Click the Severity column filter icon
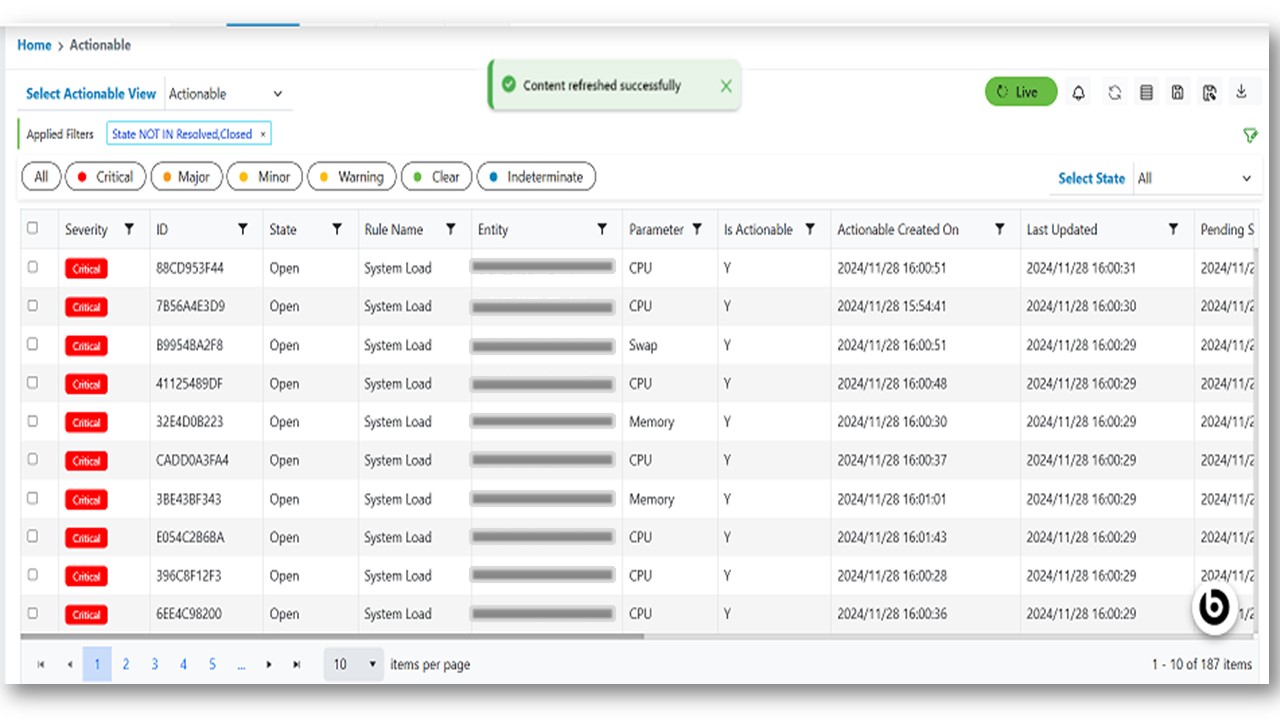 (x=129, y=230)
